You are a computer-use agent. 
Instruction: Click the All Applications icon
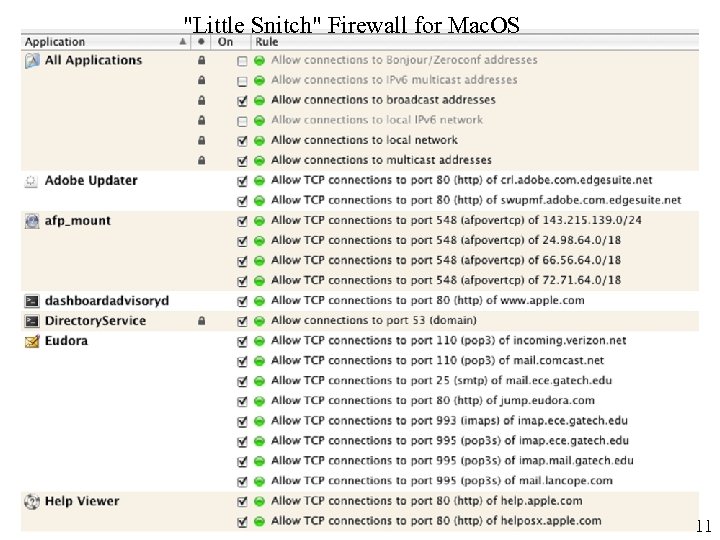click(x=31, y=60)
